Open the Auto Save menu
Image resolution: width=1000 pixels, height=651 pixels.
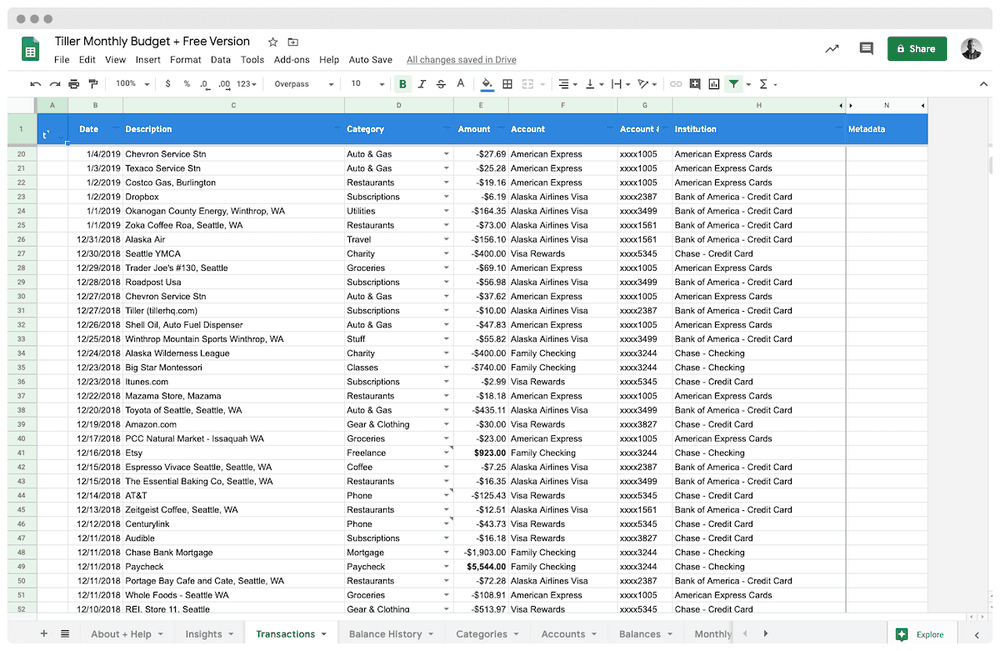coord(371,60)
